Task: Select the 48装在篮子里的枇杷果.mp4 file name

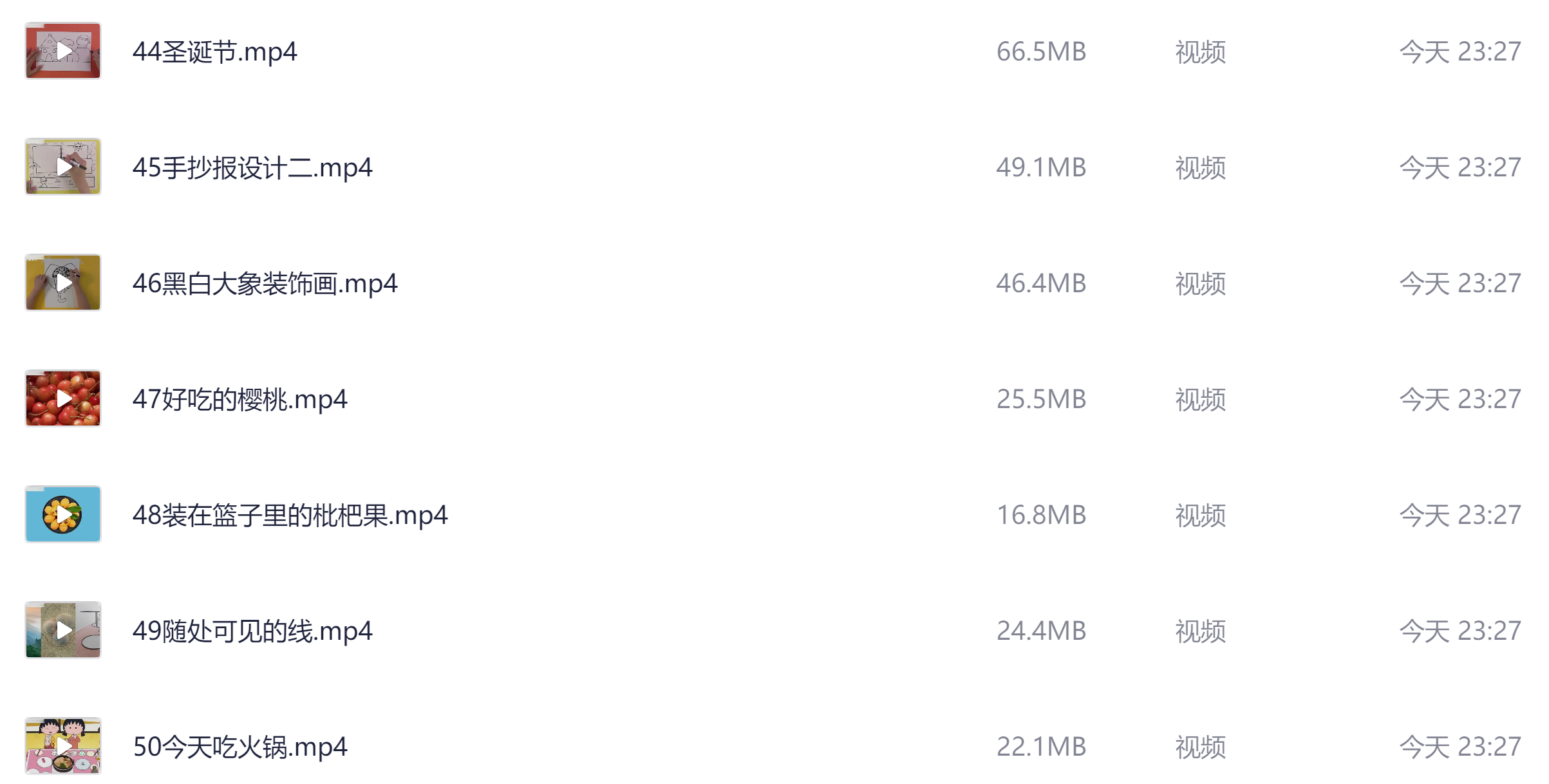Action: [290, 515]
